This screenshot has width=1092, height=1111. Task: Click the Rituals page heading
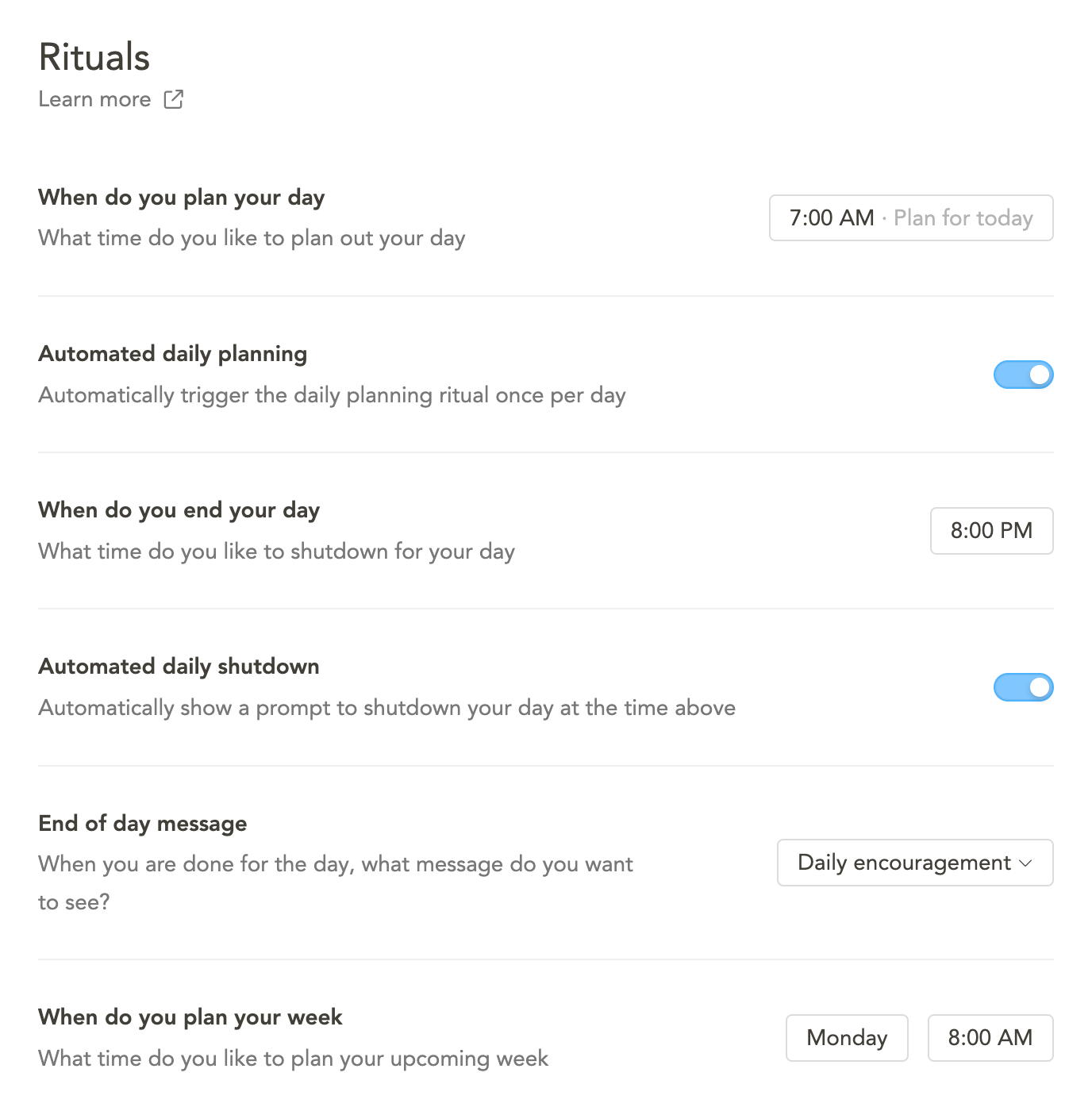[x=94, y=57]
